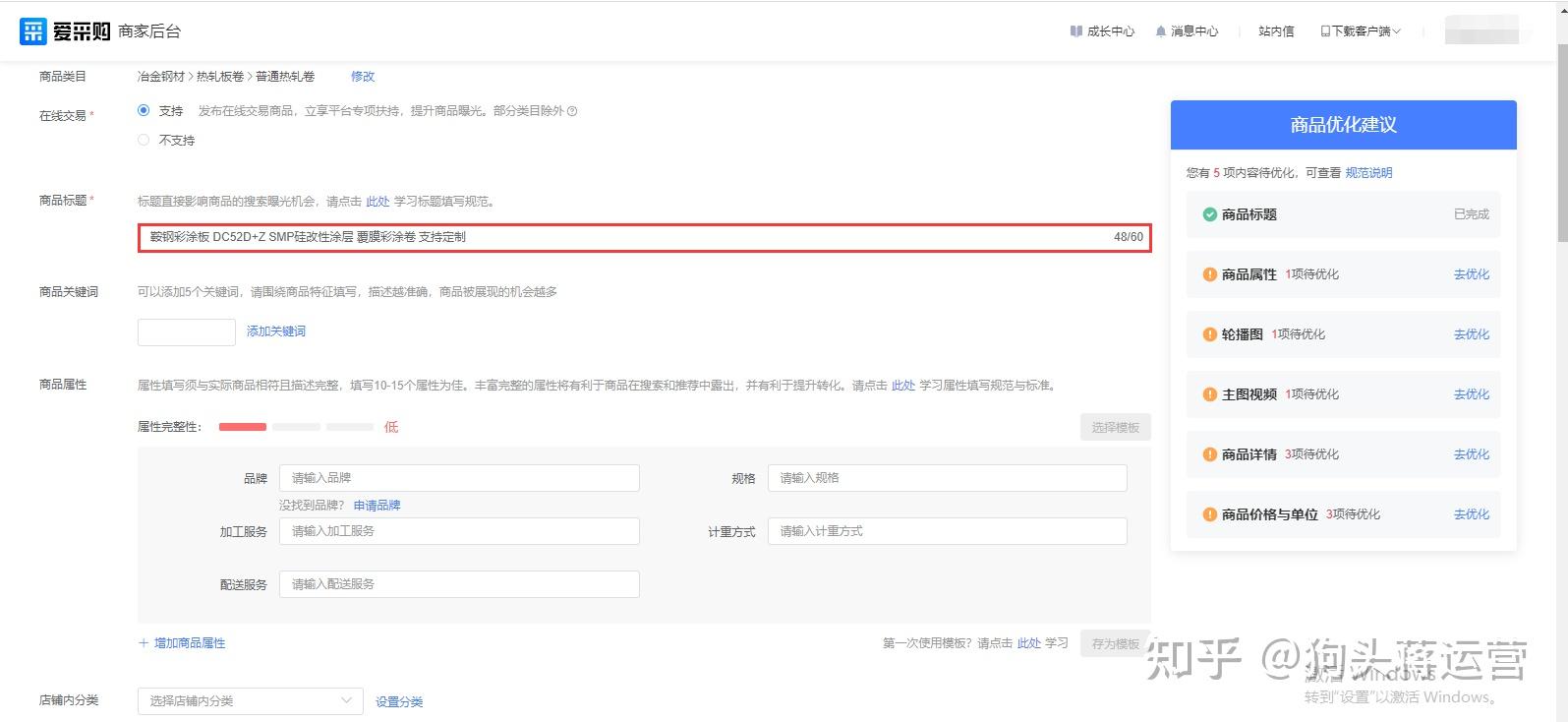Image resolution: width=1568 pixels, height=722 pixels.
Task: Click 此处 link for title rules
Action: (377, 201)
